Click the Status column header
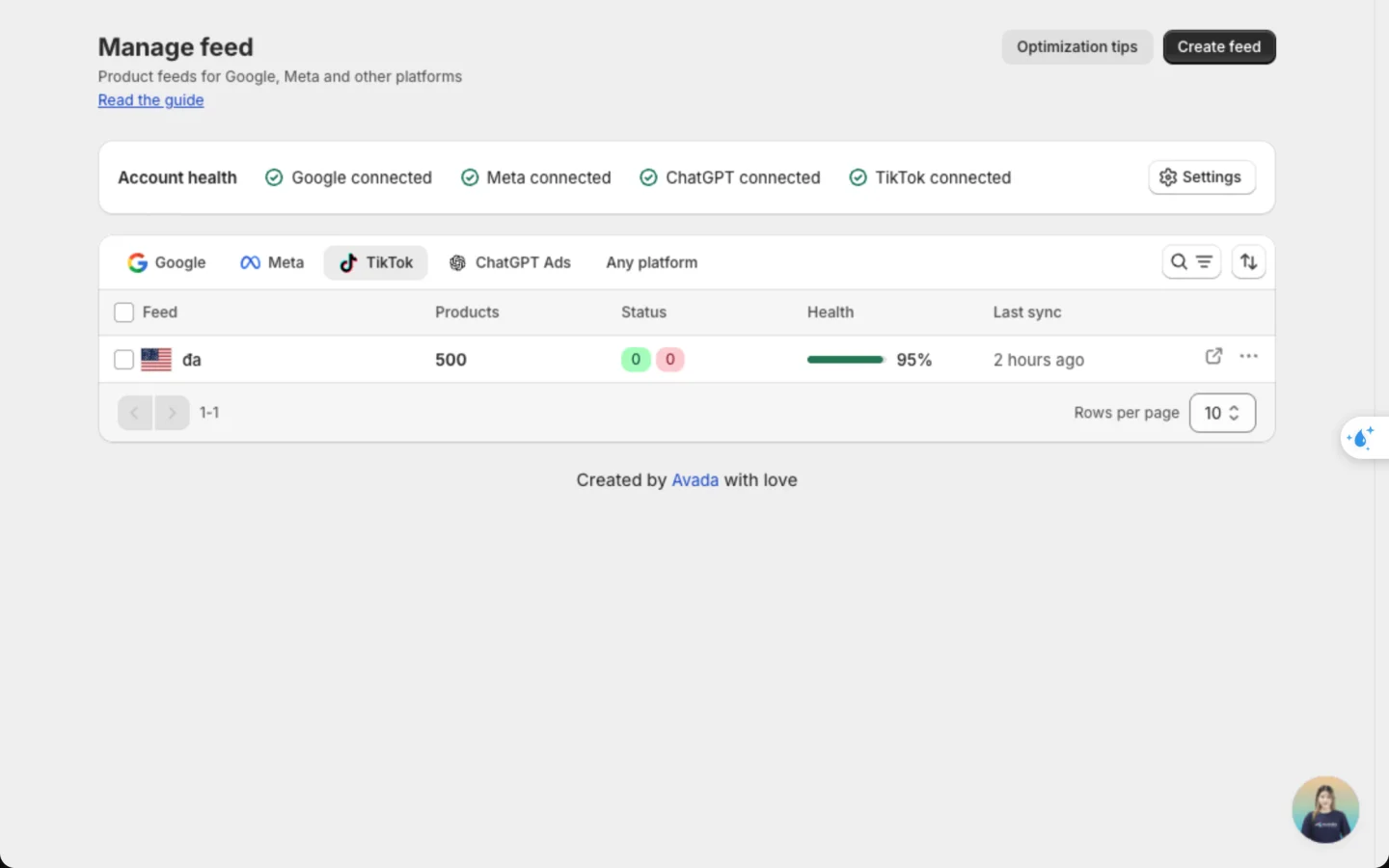Screen dimensions: 1389x868 643,312
